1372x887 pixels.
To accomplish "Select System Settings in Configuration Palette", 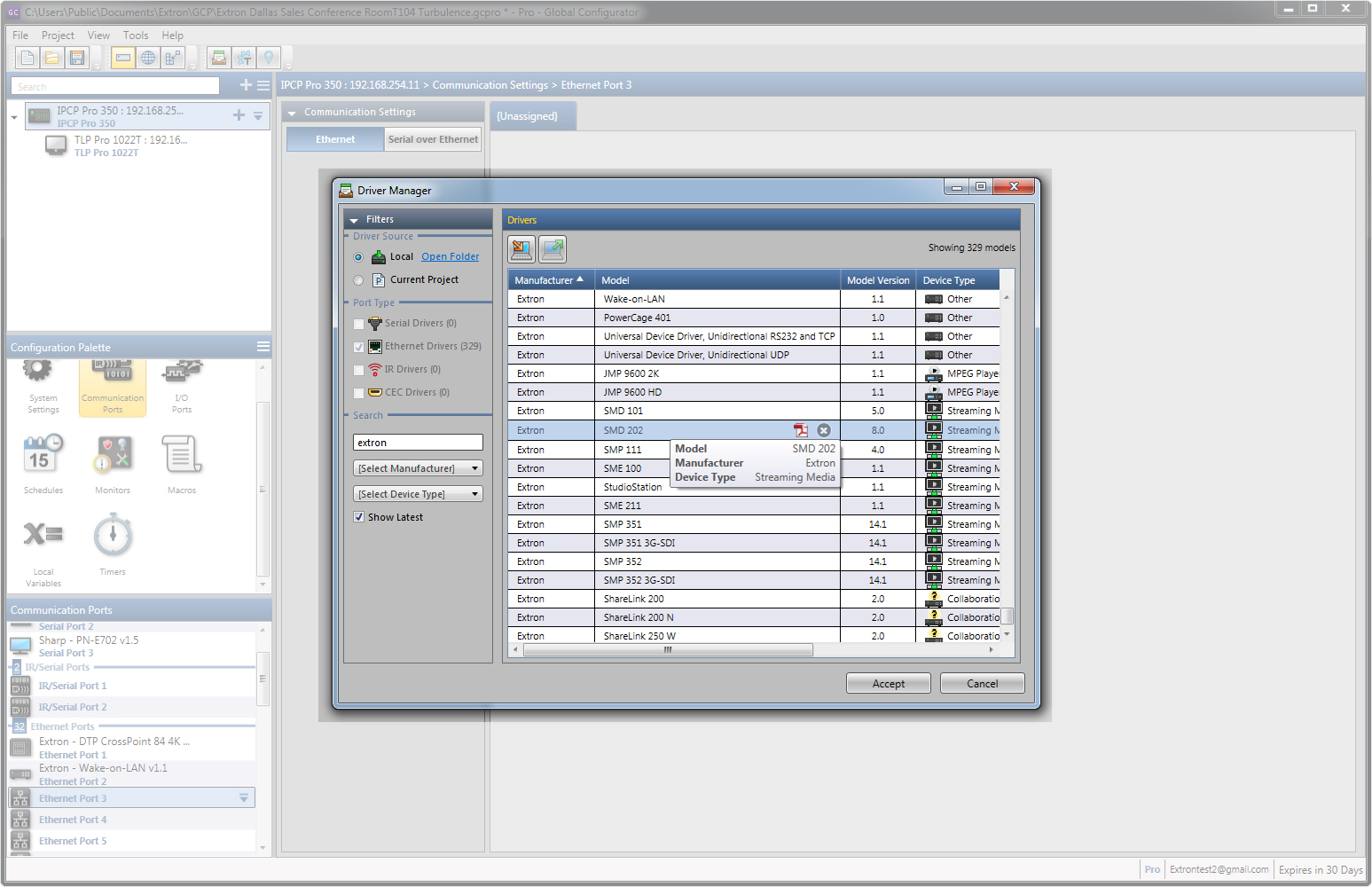I will pyautogui.click(x=43, y=388).
